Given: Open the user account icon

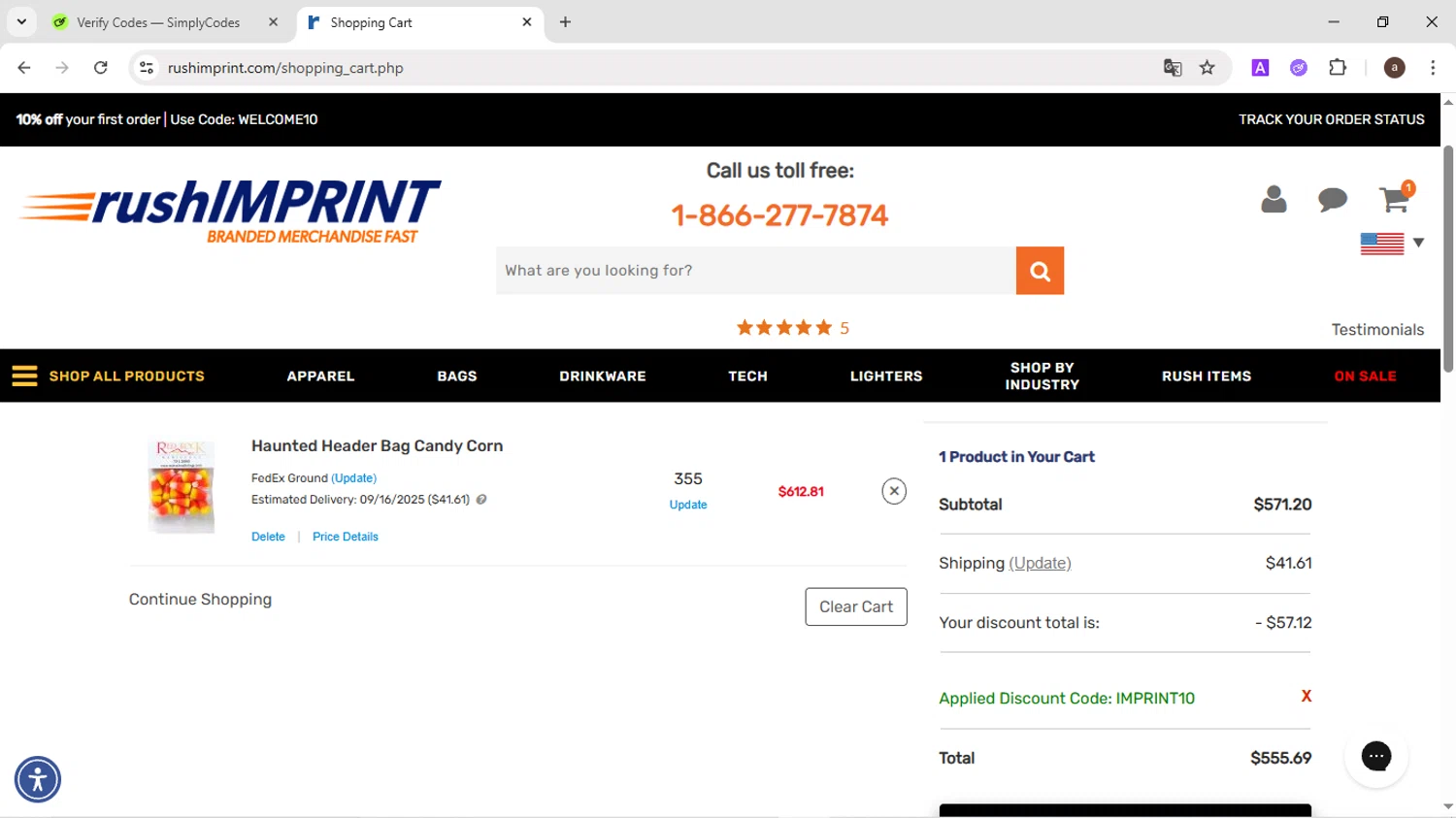Looking at the screenshot, I should click(x=1274, y=199).
